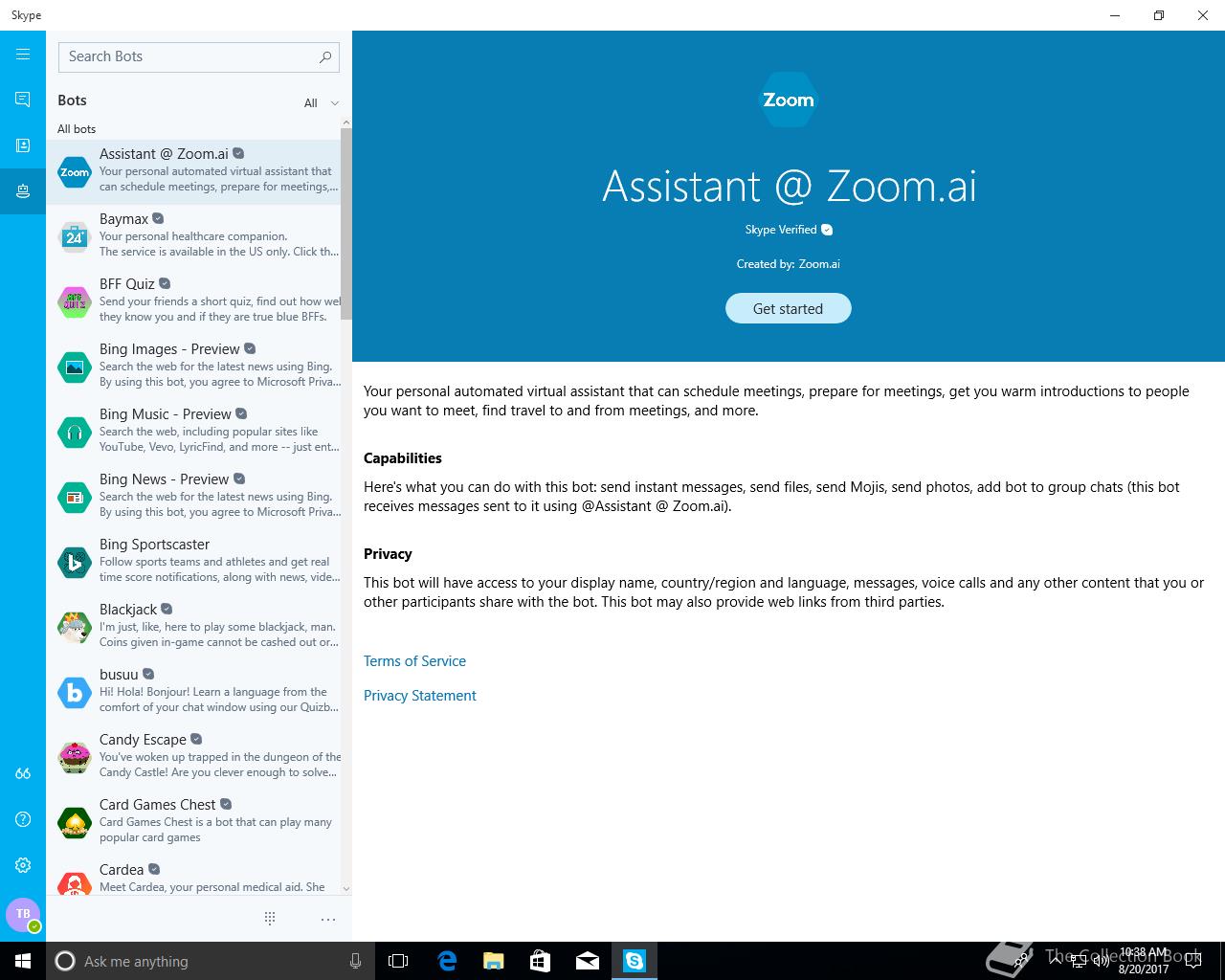
Task: Select the Bing News bot avatar
Action: 75,498
